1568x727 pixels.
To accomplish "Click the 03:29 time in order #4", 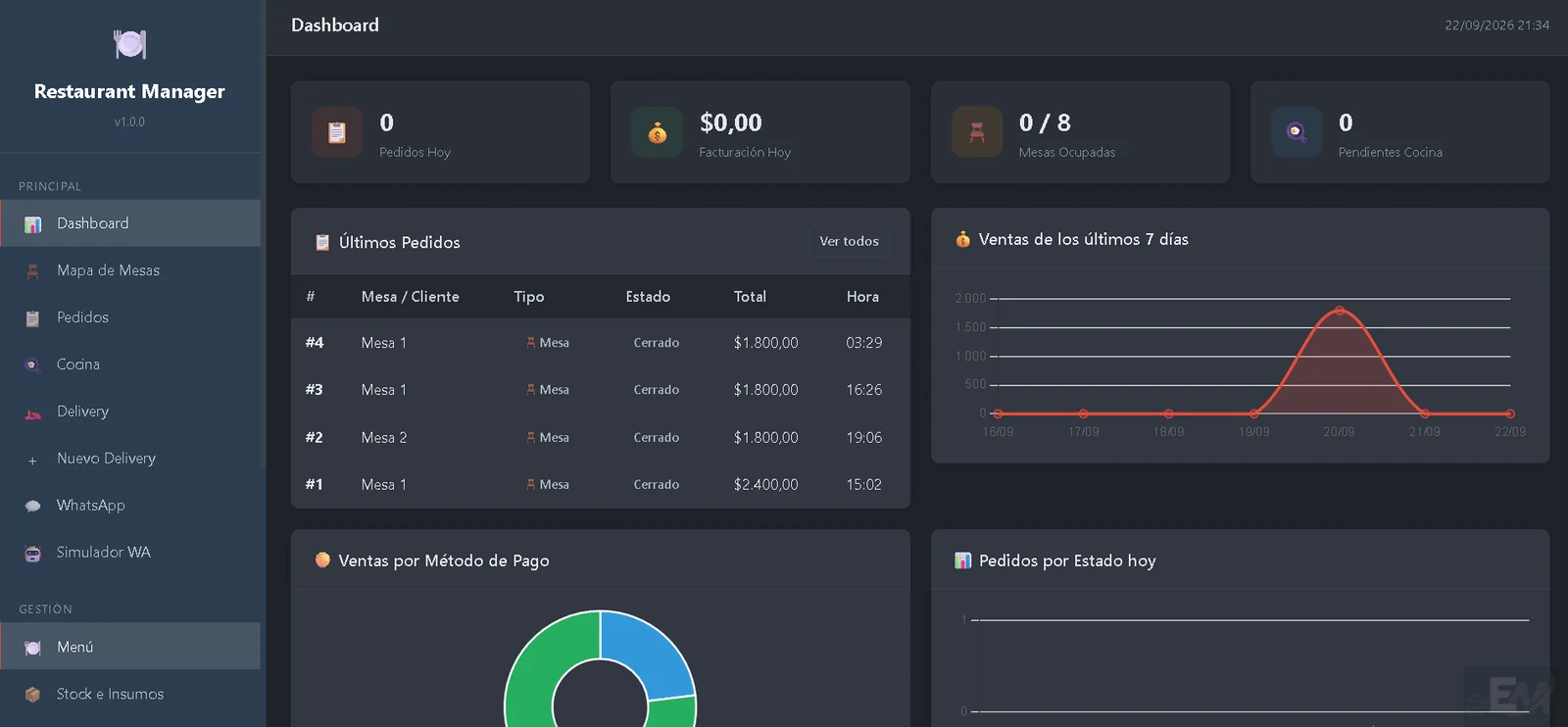I will (864, 343).
